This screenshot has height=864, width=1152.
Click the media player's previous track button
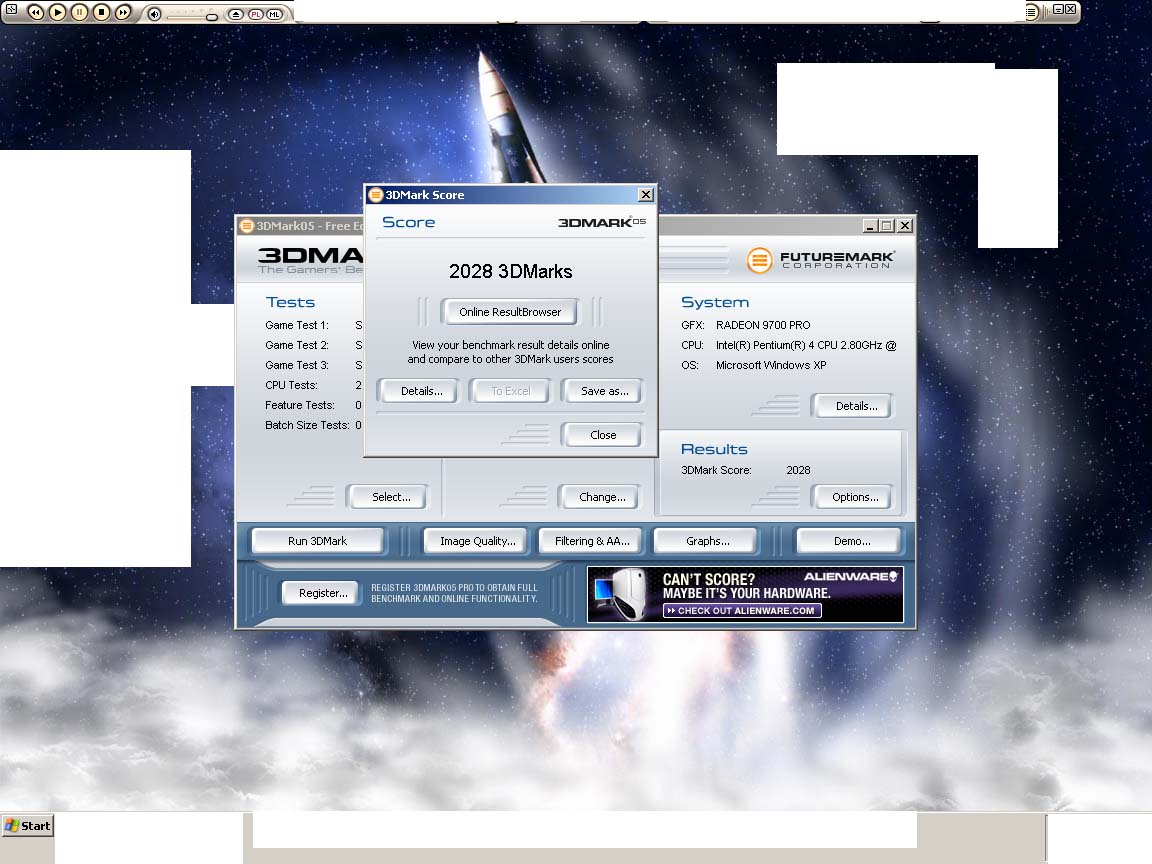[x=35, y=12]
